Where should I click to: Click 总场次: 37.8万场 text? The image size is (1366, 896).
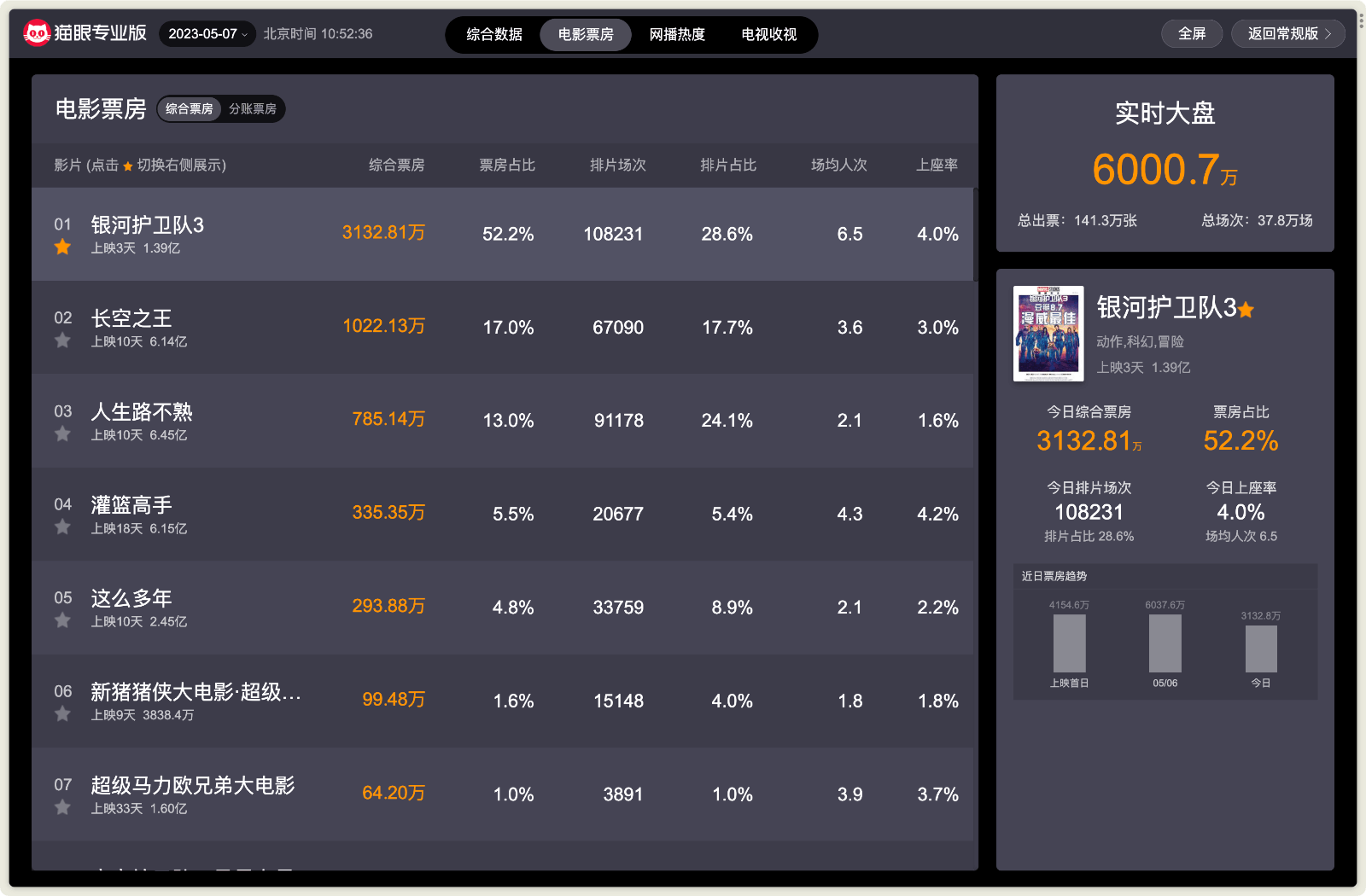click(x=1258, y=220)
